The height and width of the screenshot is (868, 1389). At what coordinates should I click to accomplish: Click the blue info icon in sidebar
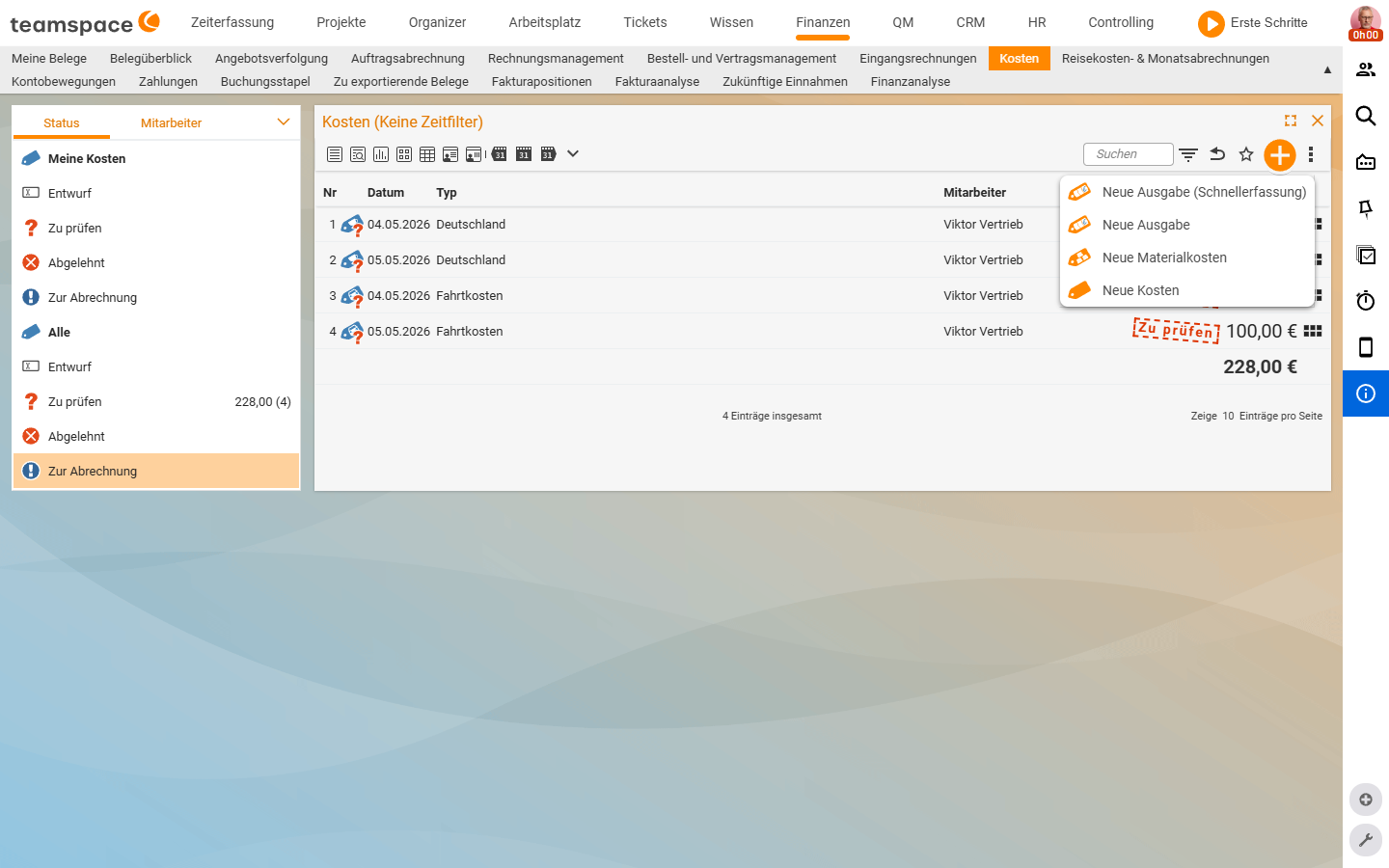[1366, 393]
